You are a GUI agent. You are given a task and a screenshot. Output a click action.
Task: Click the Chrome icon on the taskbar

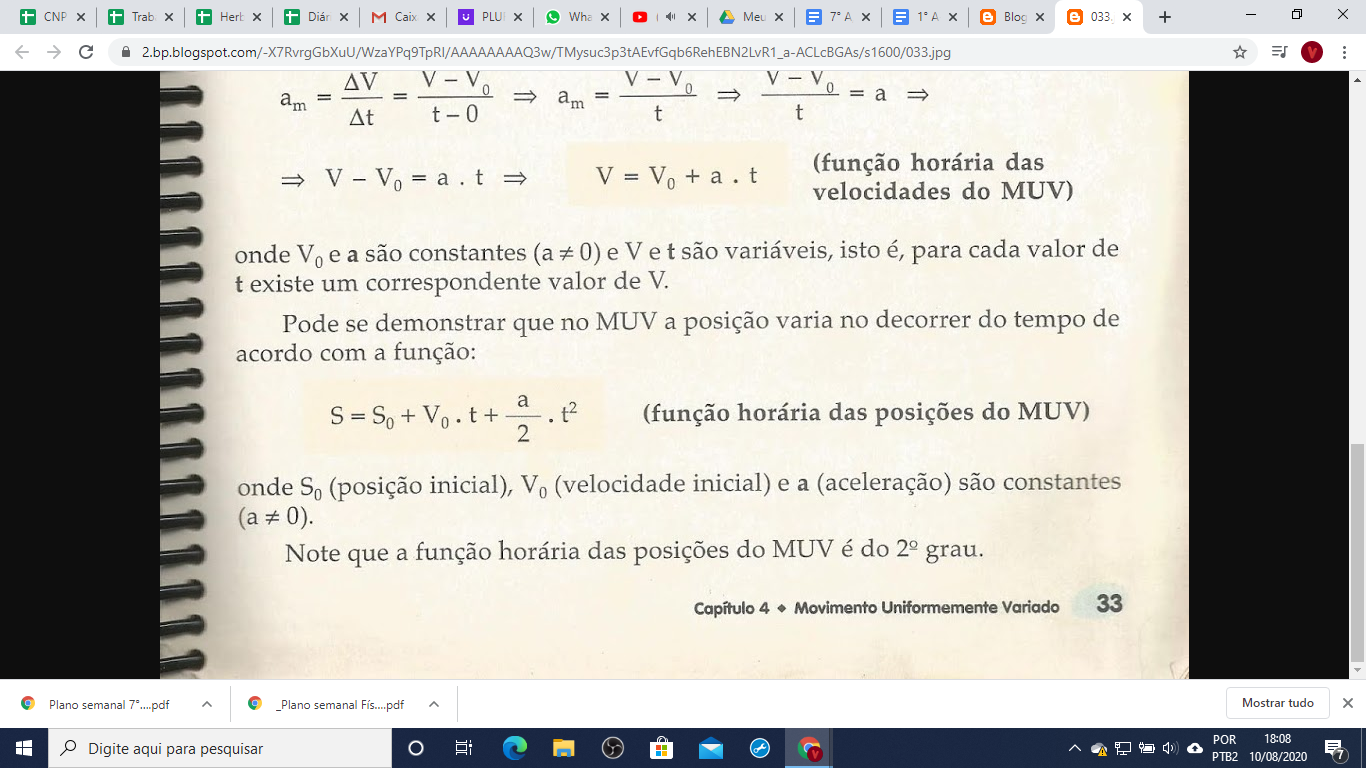[x=809, y=748]
